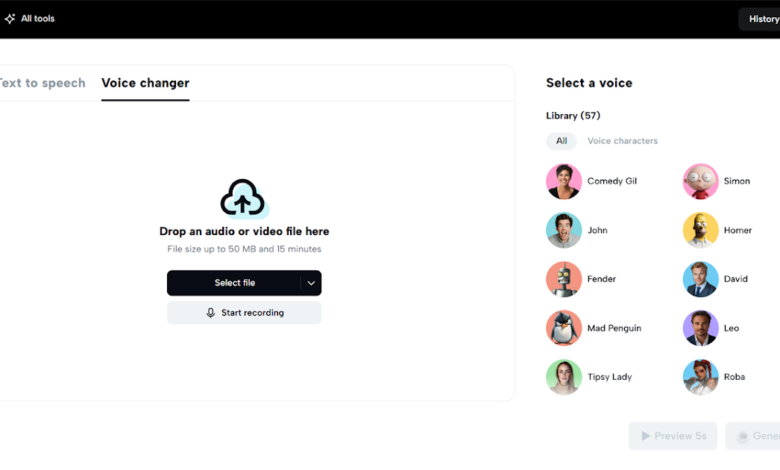The width and height of the screenshot is (780, 470).
Task: Click the Mad Penguin name label
Action: coord(614,328)
